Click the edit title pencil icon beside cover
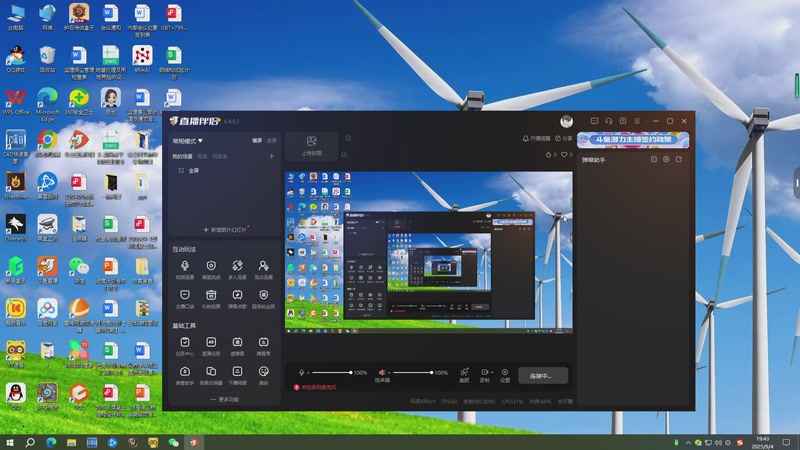The width and height of the screenshot is (800, 450). [x=348, y=138]
